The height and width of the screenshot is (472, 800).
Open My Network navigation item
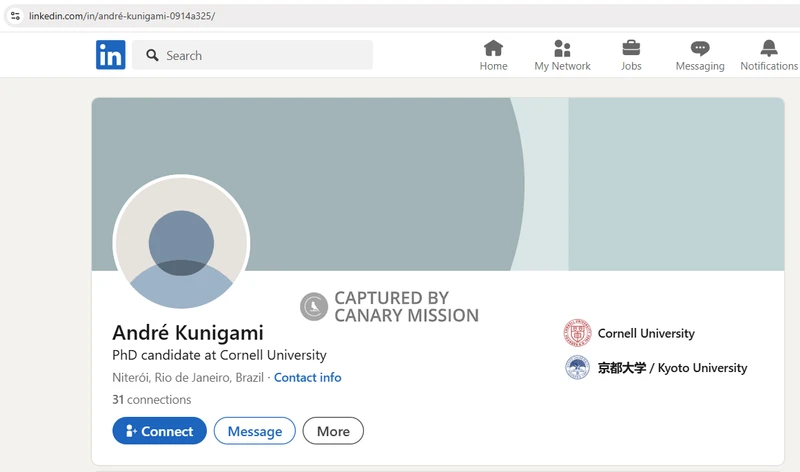click(x=562, y=56)
